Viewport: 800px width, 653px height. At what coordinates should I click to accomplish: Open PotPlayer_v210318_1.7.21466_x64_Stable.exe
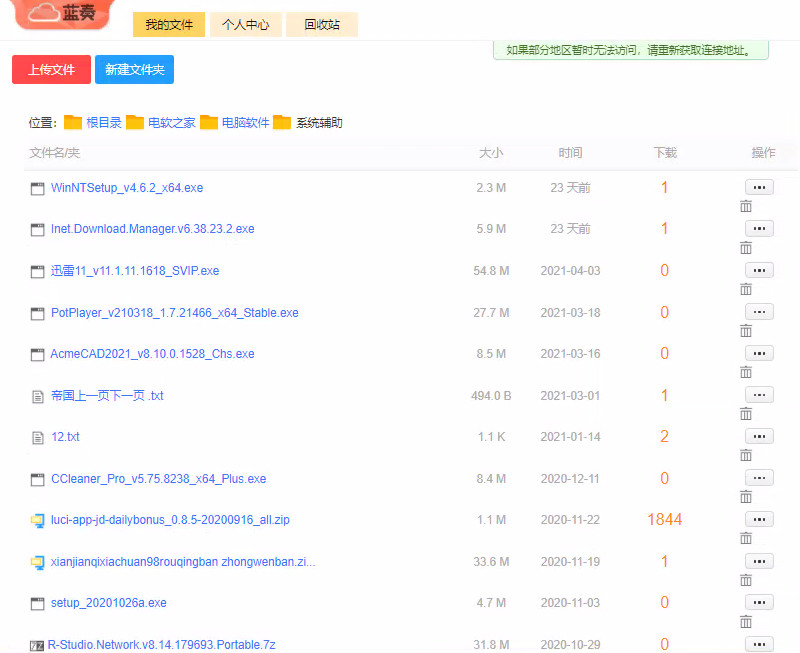click(x=174, y=313)
